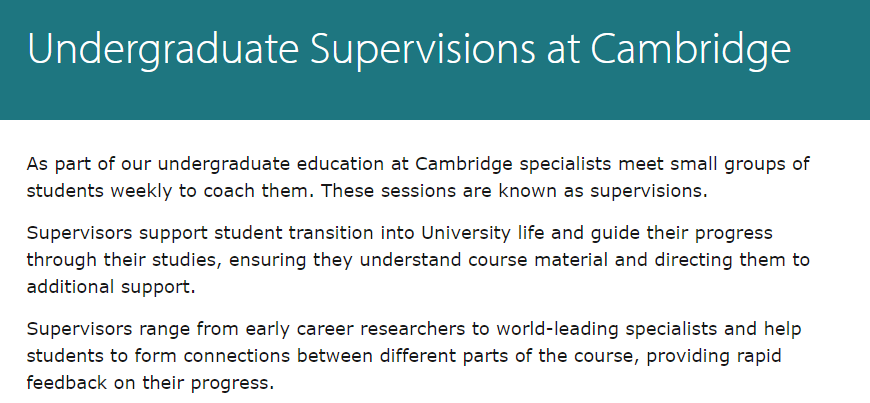The width and height of the screenshot is (870, 403).
Task: Click the line feedback on their progress
Action: click(150, 384)
